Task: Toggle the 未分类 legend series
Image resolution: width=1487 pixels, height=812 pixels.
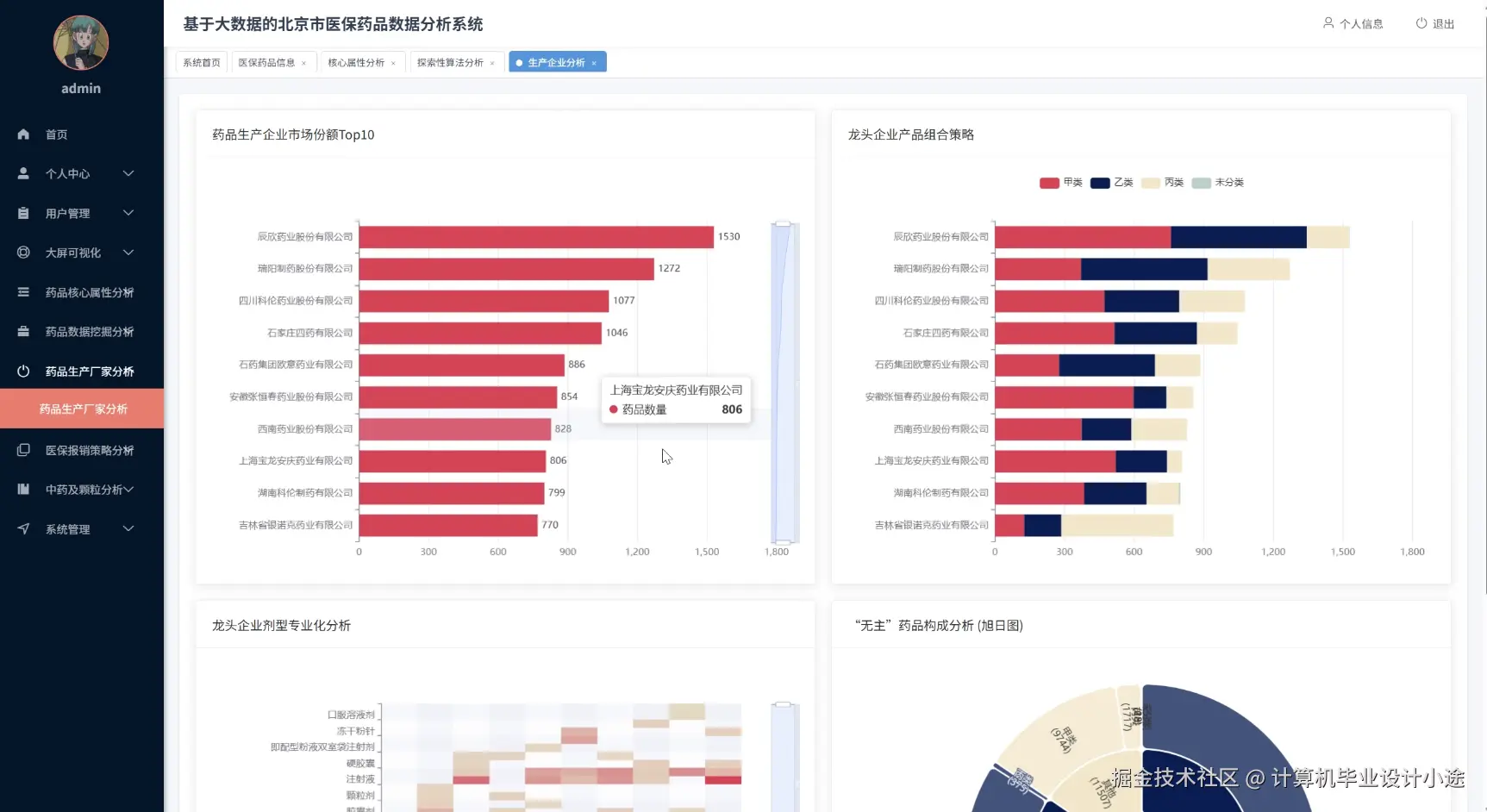Action: tap(1218, 182)
